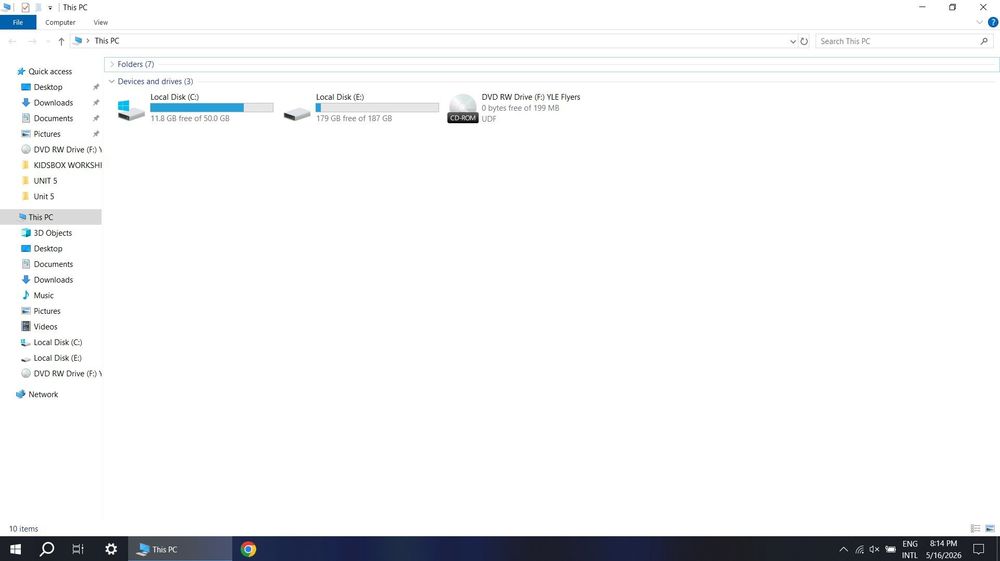The image size is (1000, 561).
Task: Click the Network icon in sidebar
Action: coord(20,395)
